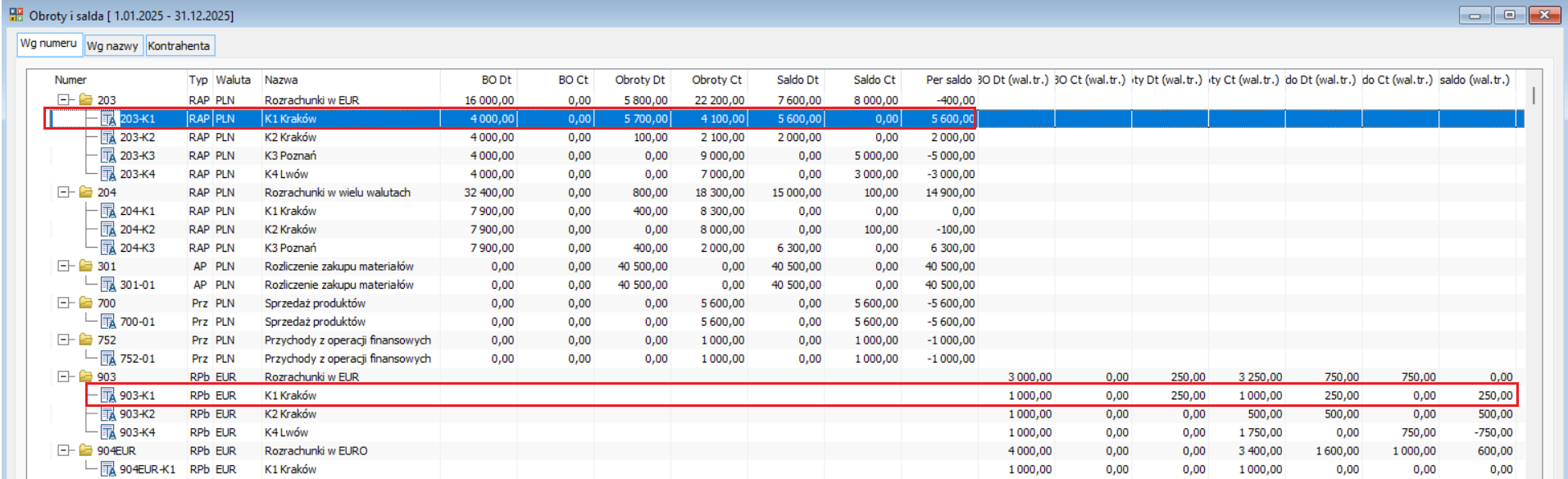Screen dimensions: 1568x479
Task: Click the account icon beside 903-K4
Action: pos(108,432)
